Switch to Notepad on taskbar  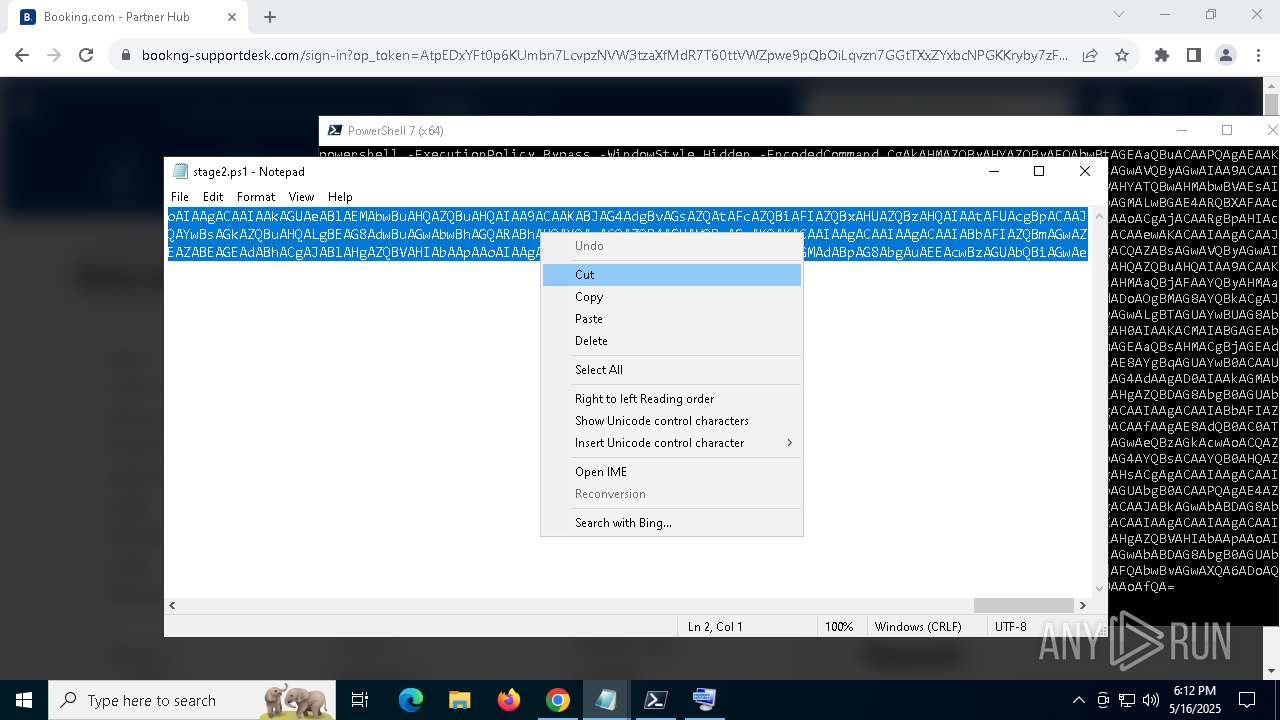606,700
